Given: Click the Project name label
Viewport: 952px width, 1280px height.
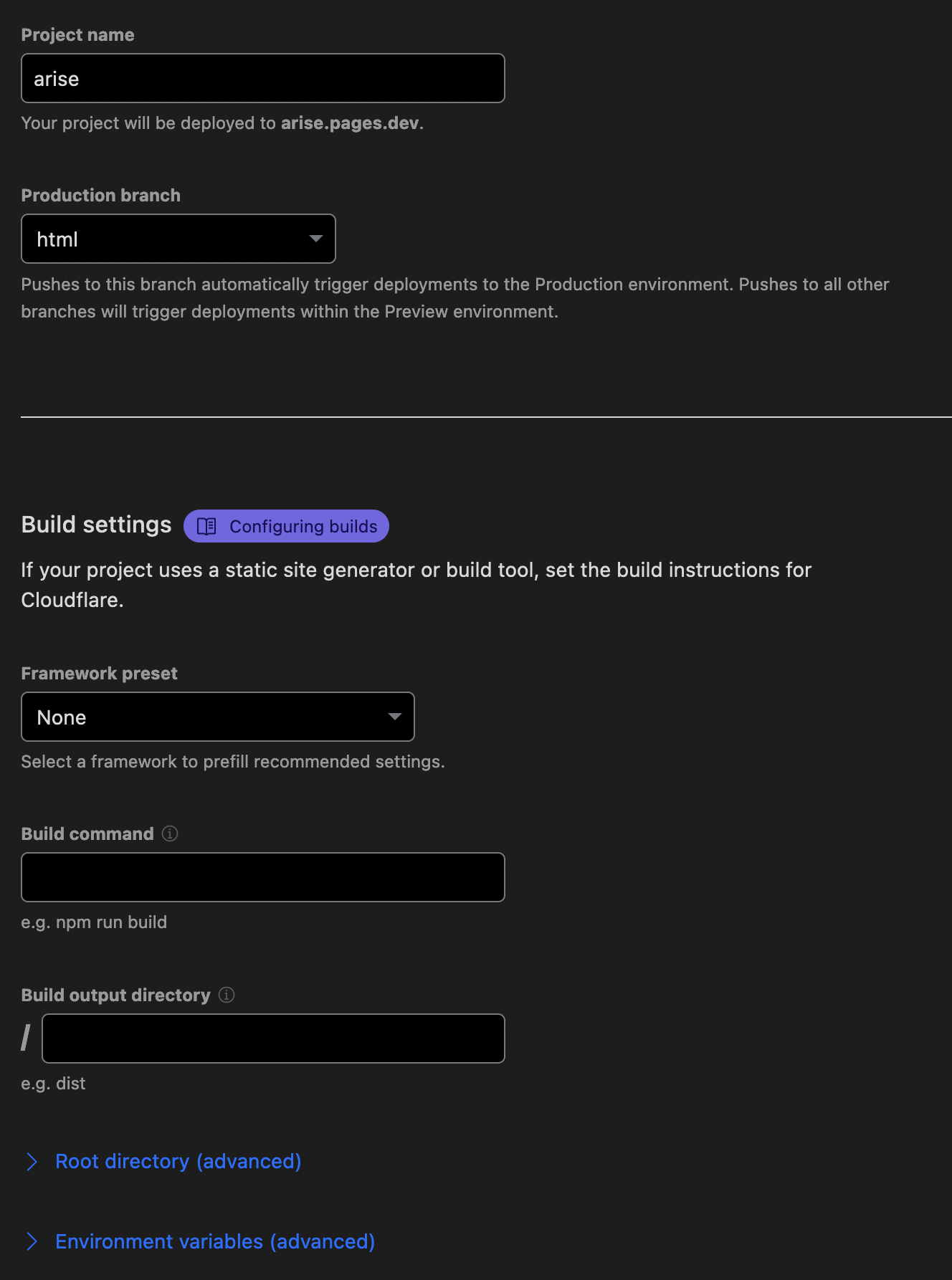Looking at the screenshot, I should (x=77, y=35).
